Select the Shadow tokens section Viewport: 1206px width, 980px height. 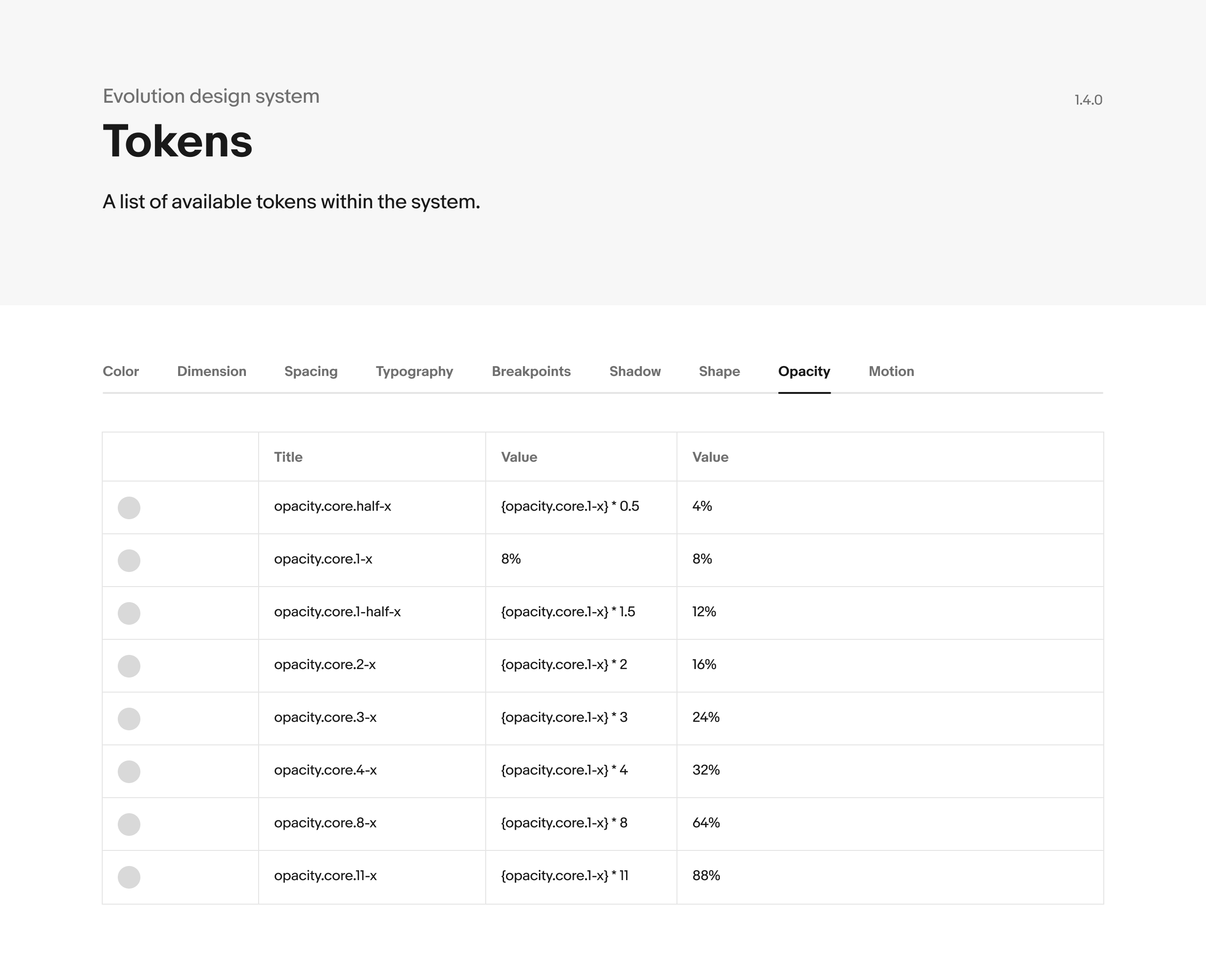634,371
